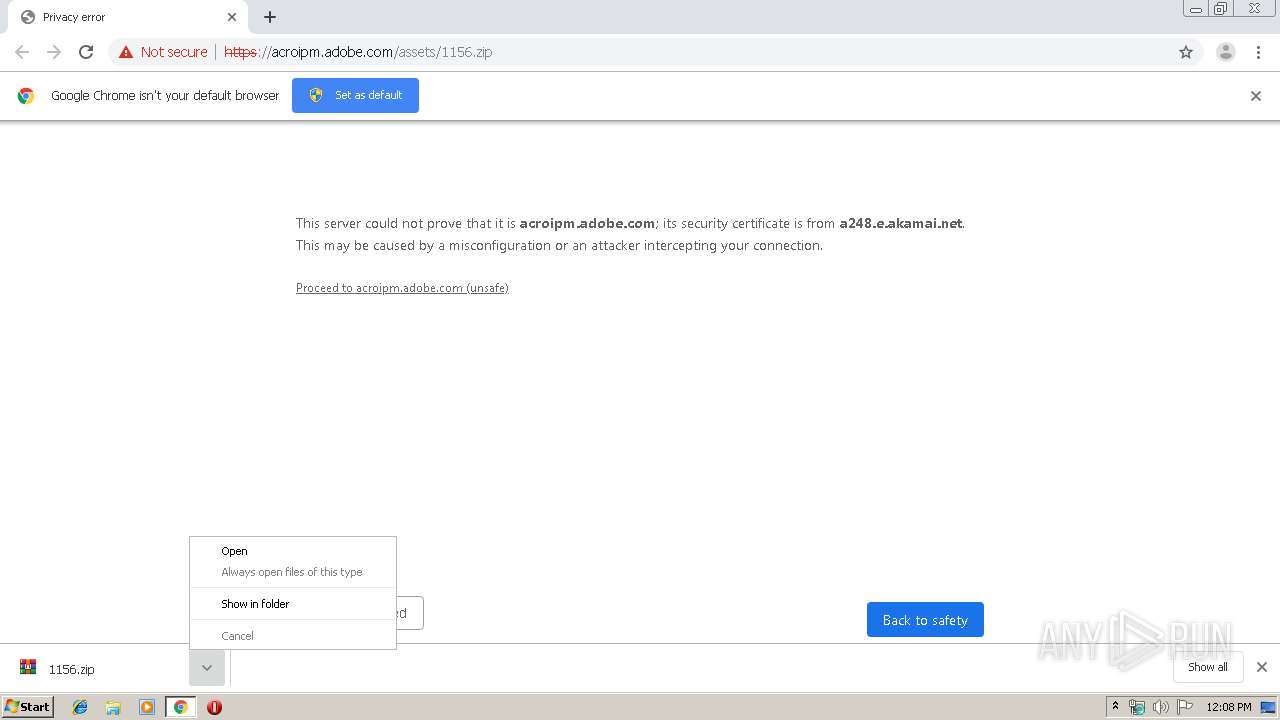The height and width of the screenshot is (720, 1280).
Task: Select Cancel in the download menu
Action: [x=293, y=636]
